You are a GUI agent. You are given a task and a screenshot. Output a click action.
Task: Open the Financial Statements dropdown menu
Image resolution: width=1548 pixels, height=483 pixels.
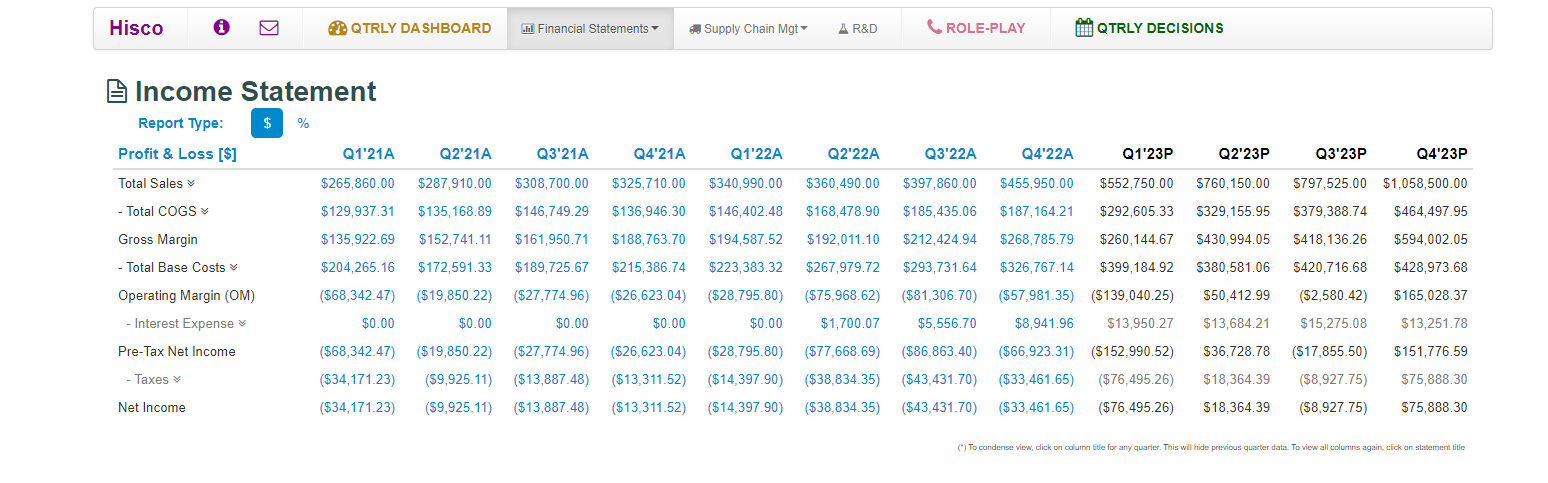590,29
